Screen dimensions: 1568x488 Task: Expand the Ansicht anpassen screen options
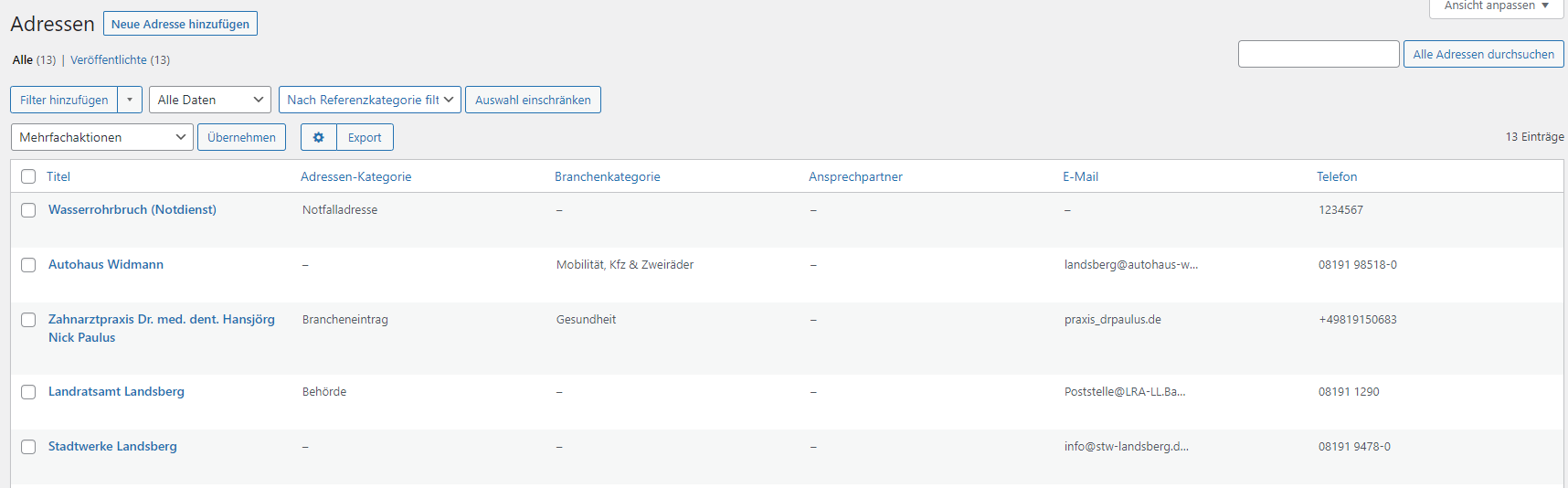pos(1497,6)
